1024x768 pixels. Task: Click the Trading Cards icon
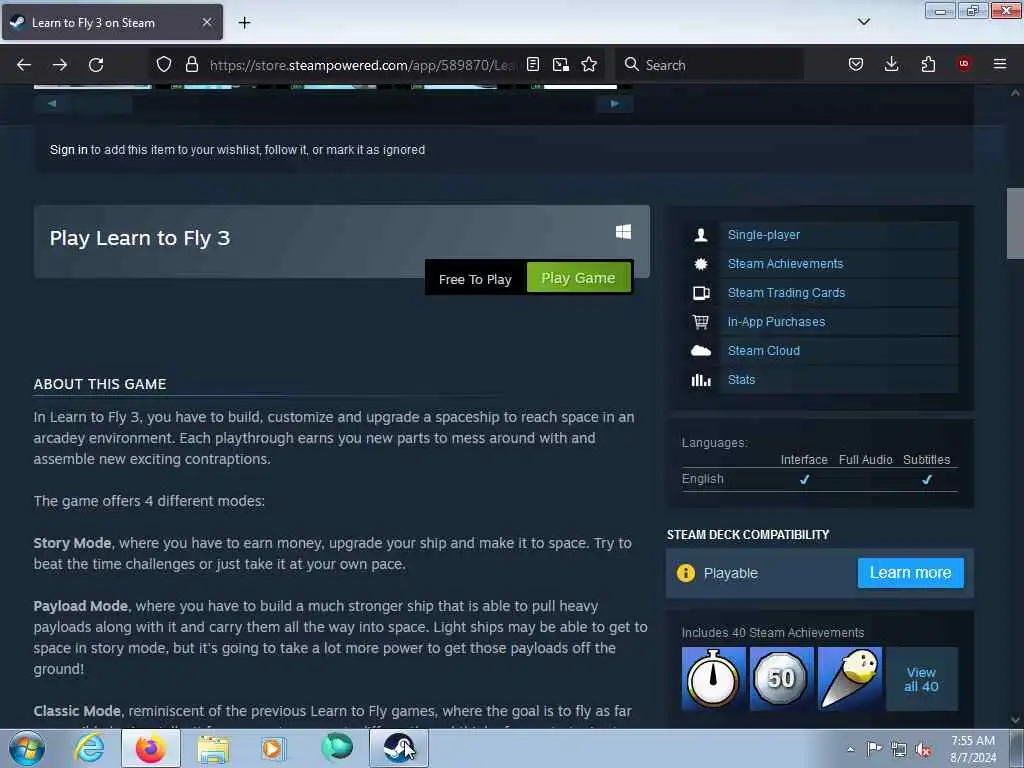pos(701,293)
